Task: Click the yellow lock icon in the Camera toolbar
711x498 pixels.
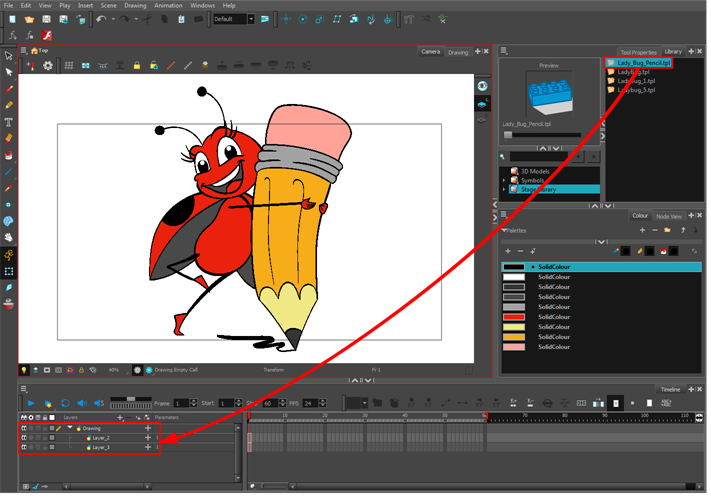Action: point(137,66)
